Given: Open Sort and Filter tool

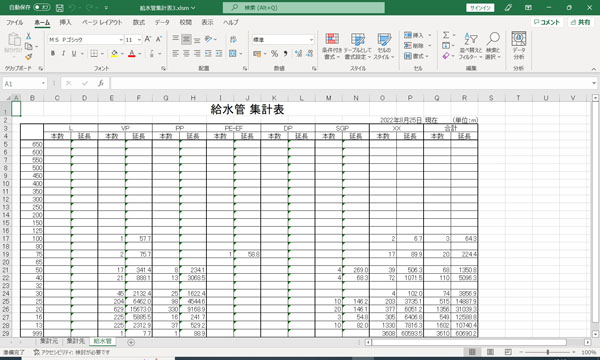Looking at the screenshot, I should 470,46.
